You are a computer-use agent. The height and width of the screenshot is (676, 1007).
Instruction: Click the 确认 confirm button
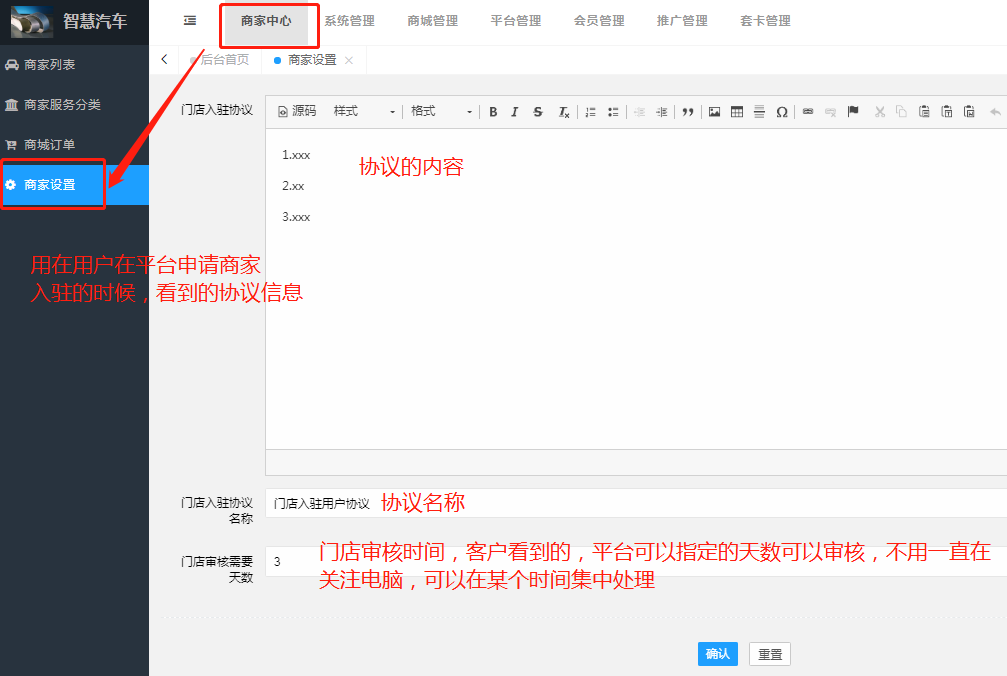tap(717, 654)
